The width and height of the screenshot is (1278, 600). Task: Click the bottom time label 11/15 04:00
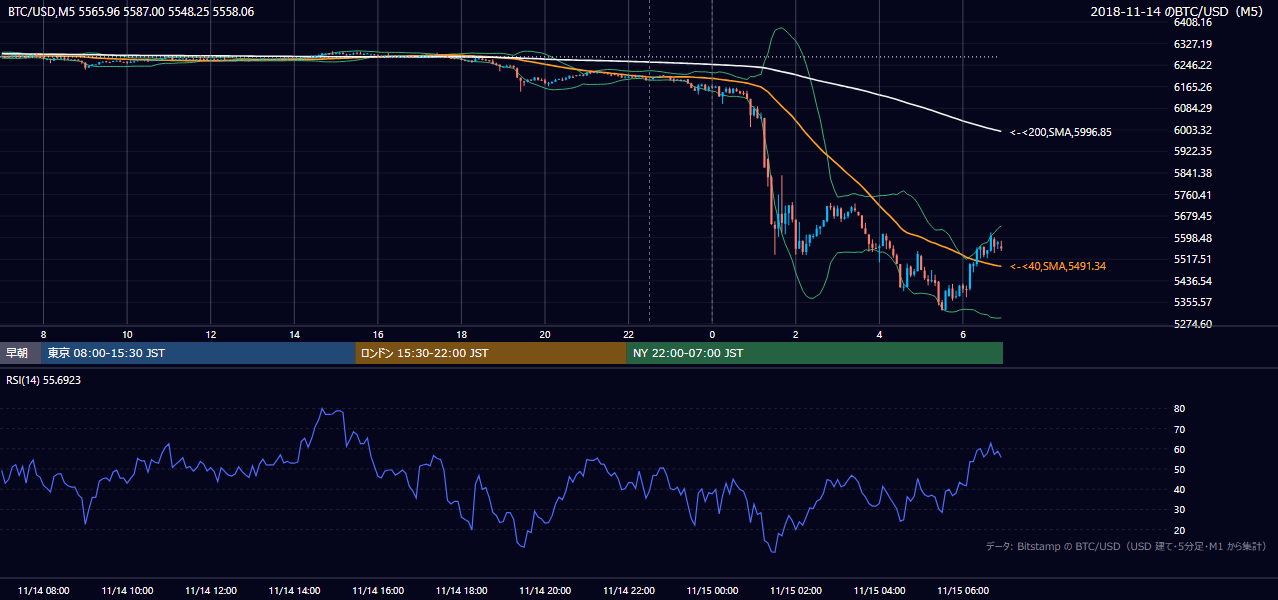point(879,591)
